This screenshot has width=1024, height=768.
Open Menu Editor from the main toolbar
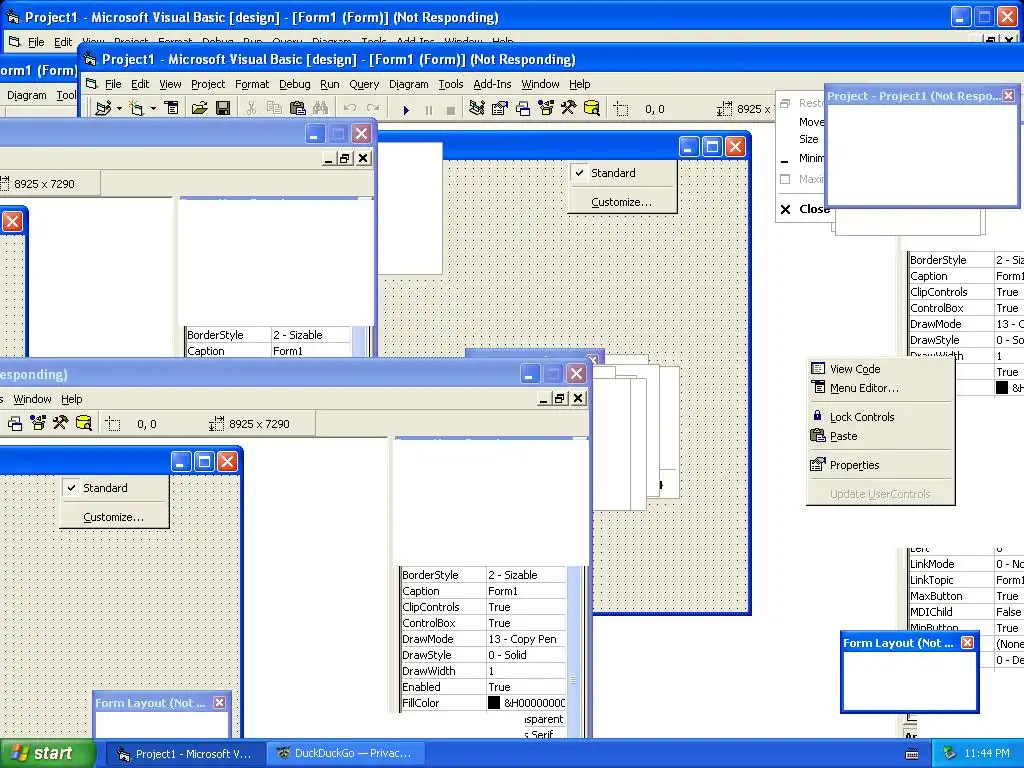[x=172, y=108]
